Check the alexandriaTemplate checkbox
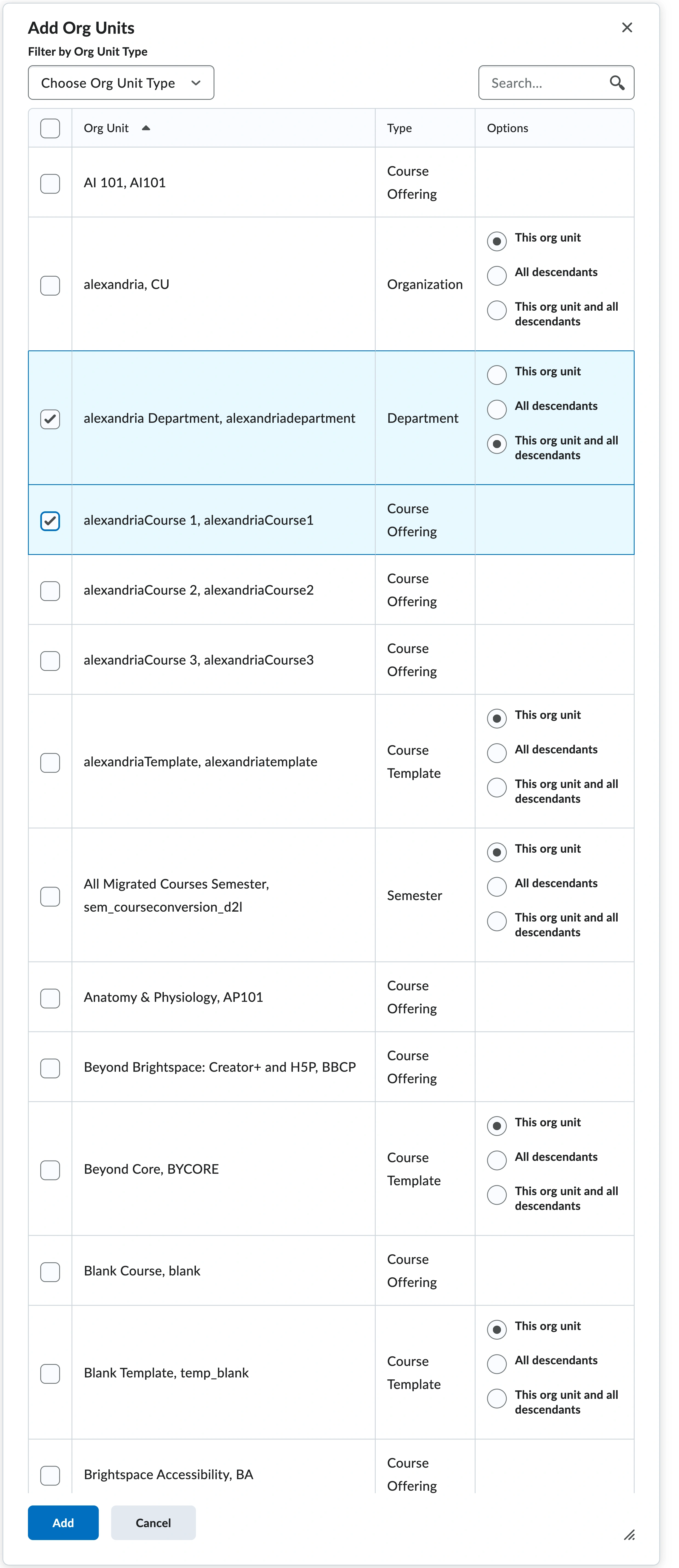Screen dimensions: 679x1568 (50, 762)
